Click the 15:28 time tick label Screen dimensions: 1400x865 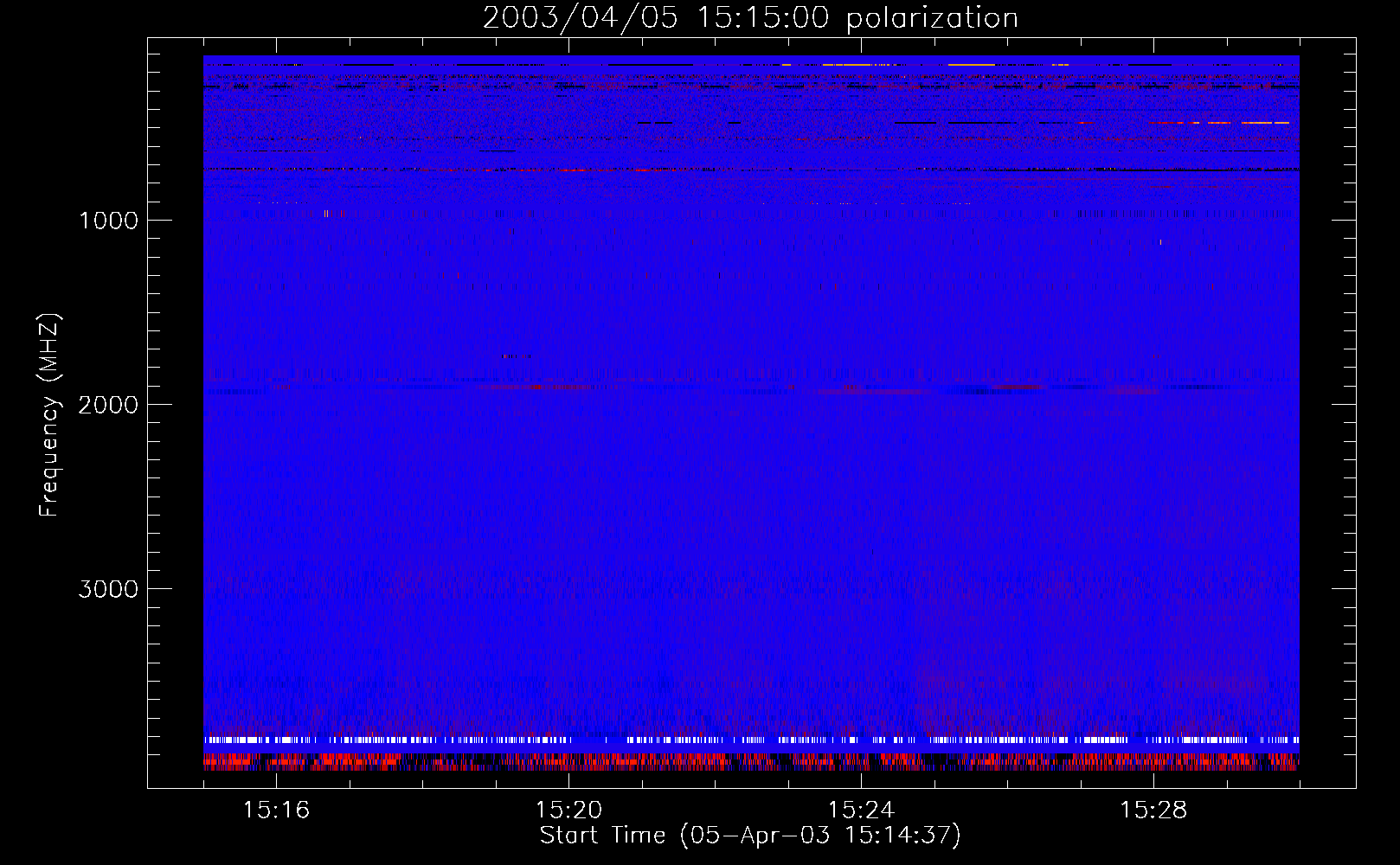1153,810
